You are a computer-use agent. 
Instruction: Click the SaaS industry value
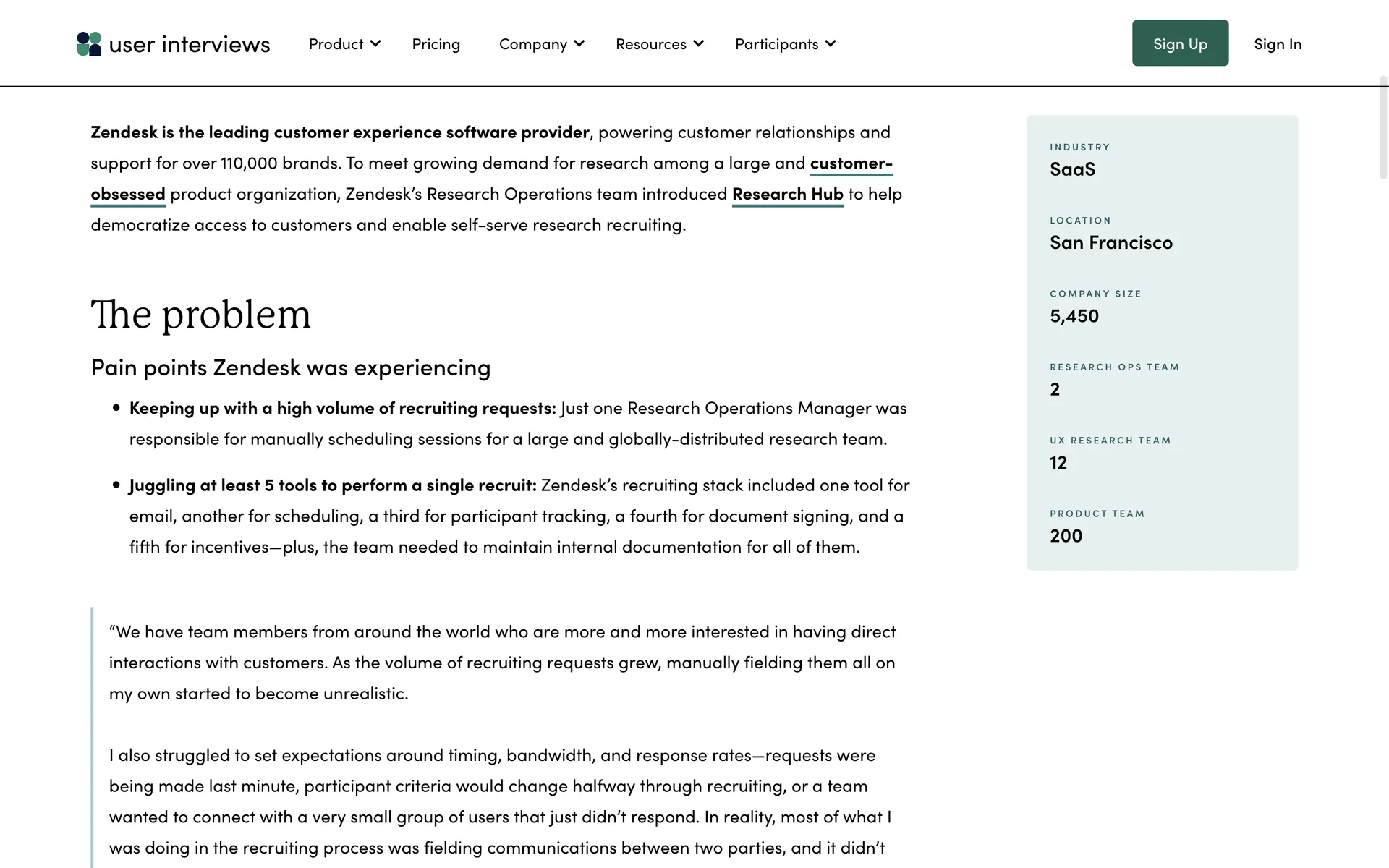point(1072,169)
